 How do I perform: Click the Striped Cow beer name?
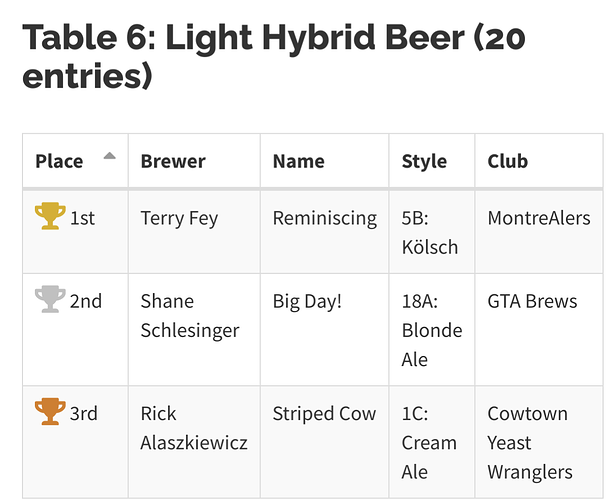pos(324,413)
